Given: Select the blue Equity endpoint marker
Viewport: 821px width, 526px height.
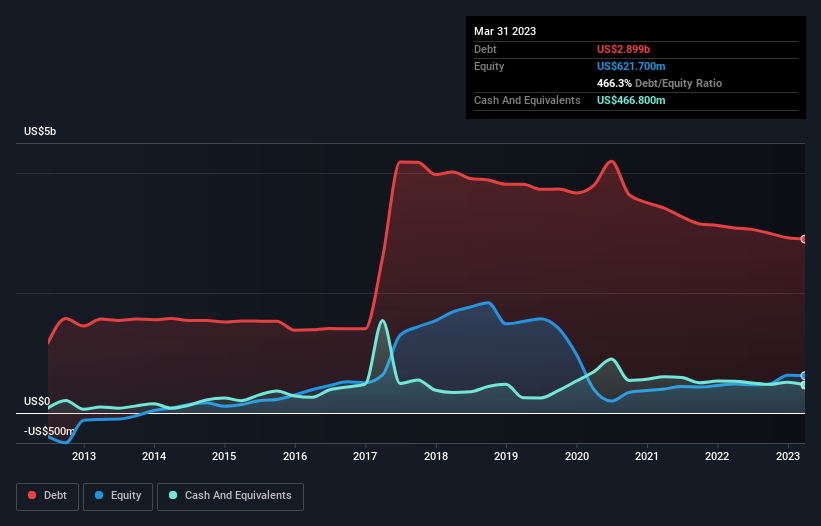Looking at the screenshot, I should click(804, 376).
